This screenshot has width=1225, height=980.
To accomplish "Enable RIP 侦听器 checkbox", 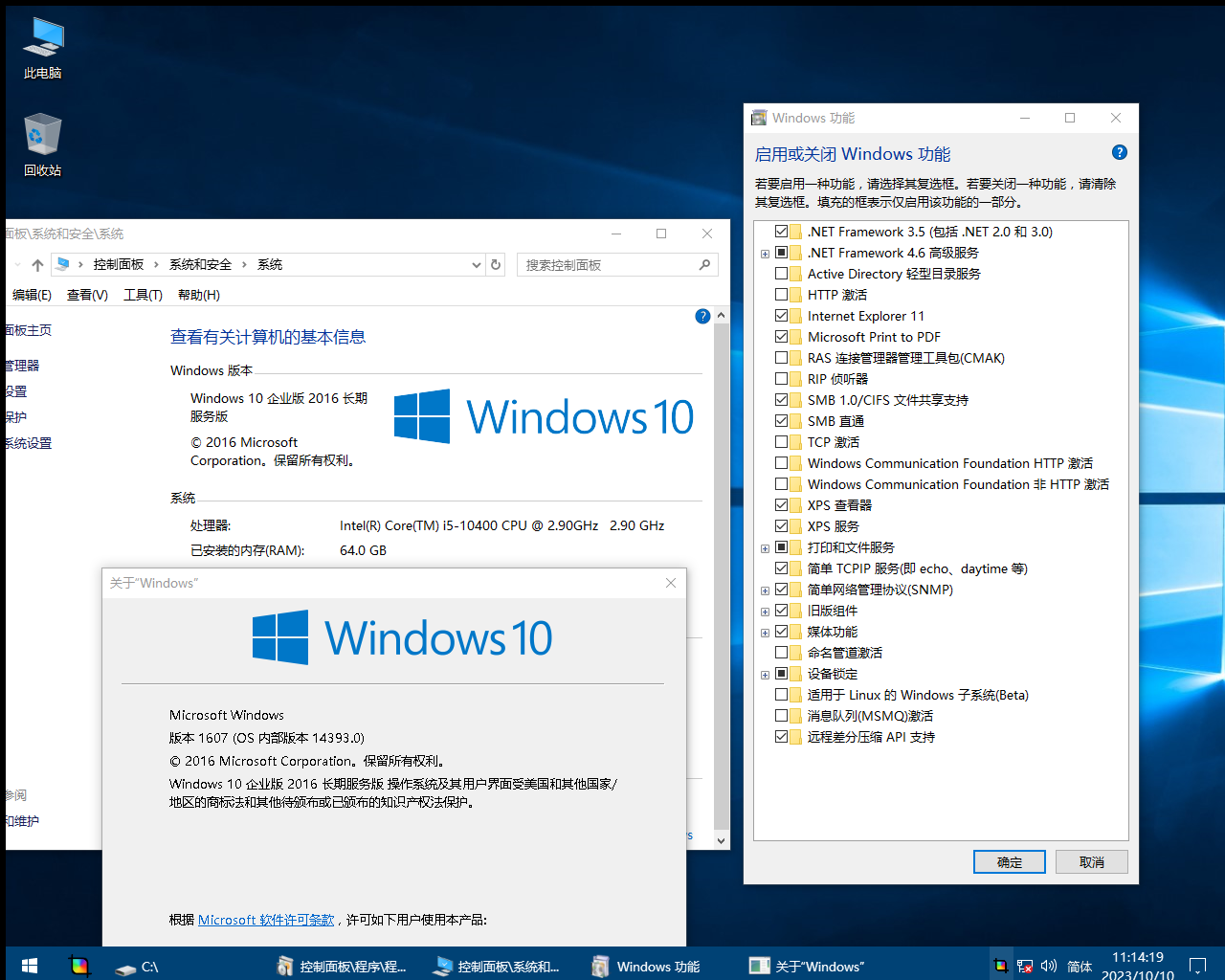I will [782, 379].
